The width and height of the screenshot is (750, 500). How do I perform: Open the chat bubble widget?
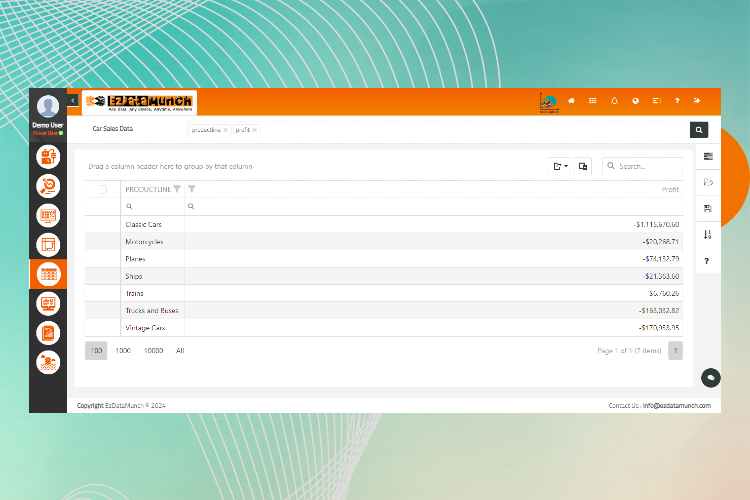711,378
